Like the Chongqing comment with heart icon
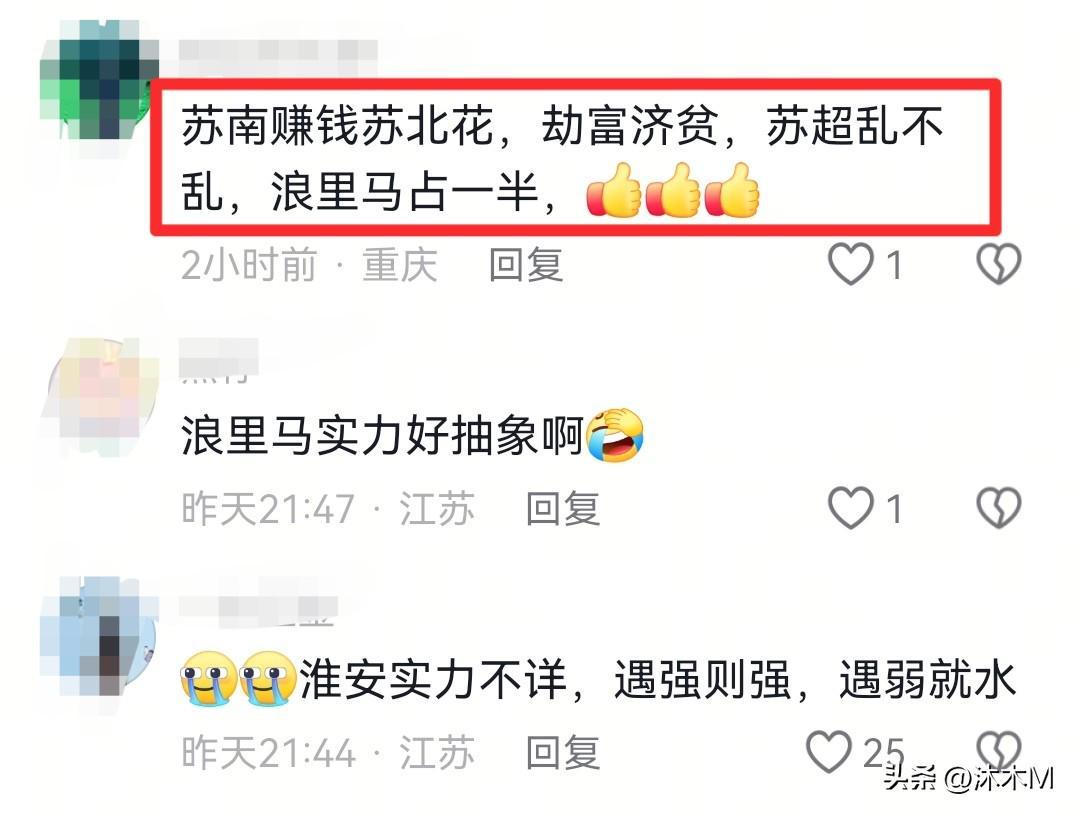 [x=850, y=264]
